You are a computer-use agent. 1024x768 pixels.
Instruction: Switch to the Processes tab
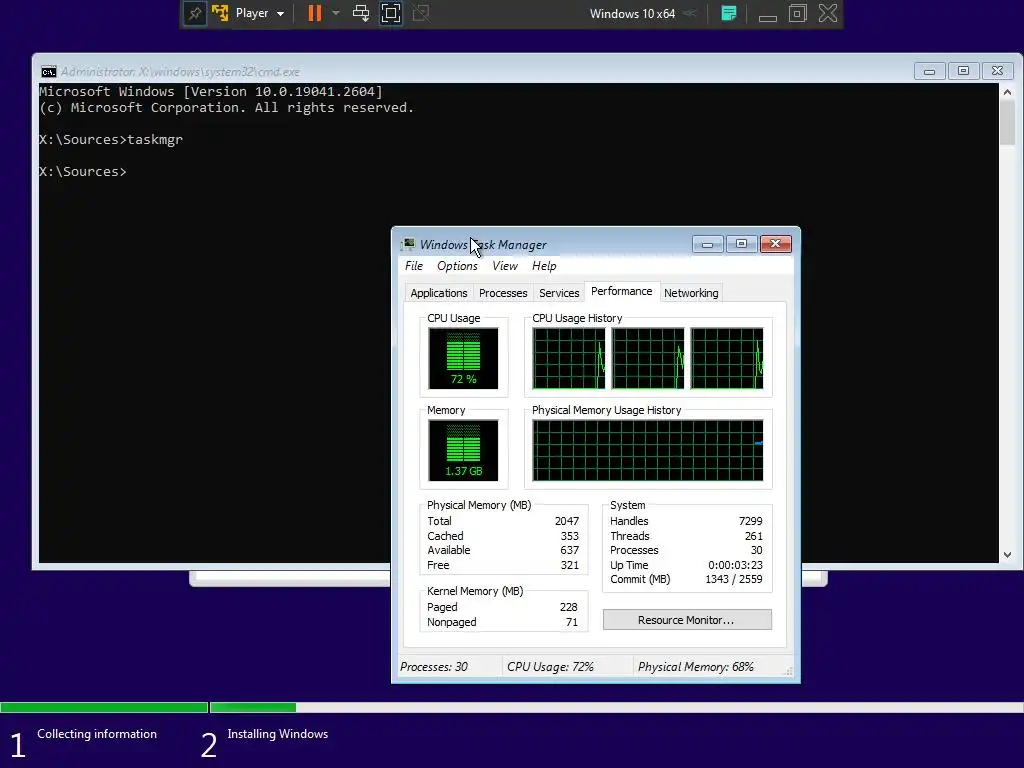tap(503, 293)
